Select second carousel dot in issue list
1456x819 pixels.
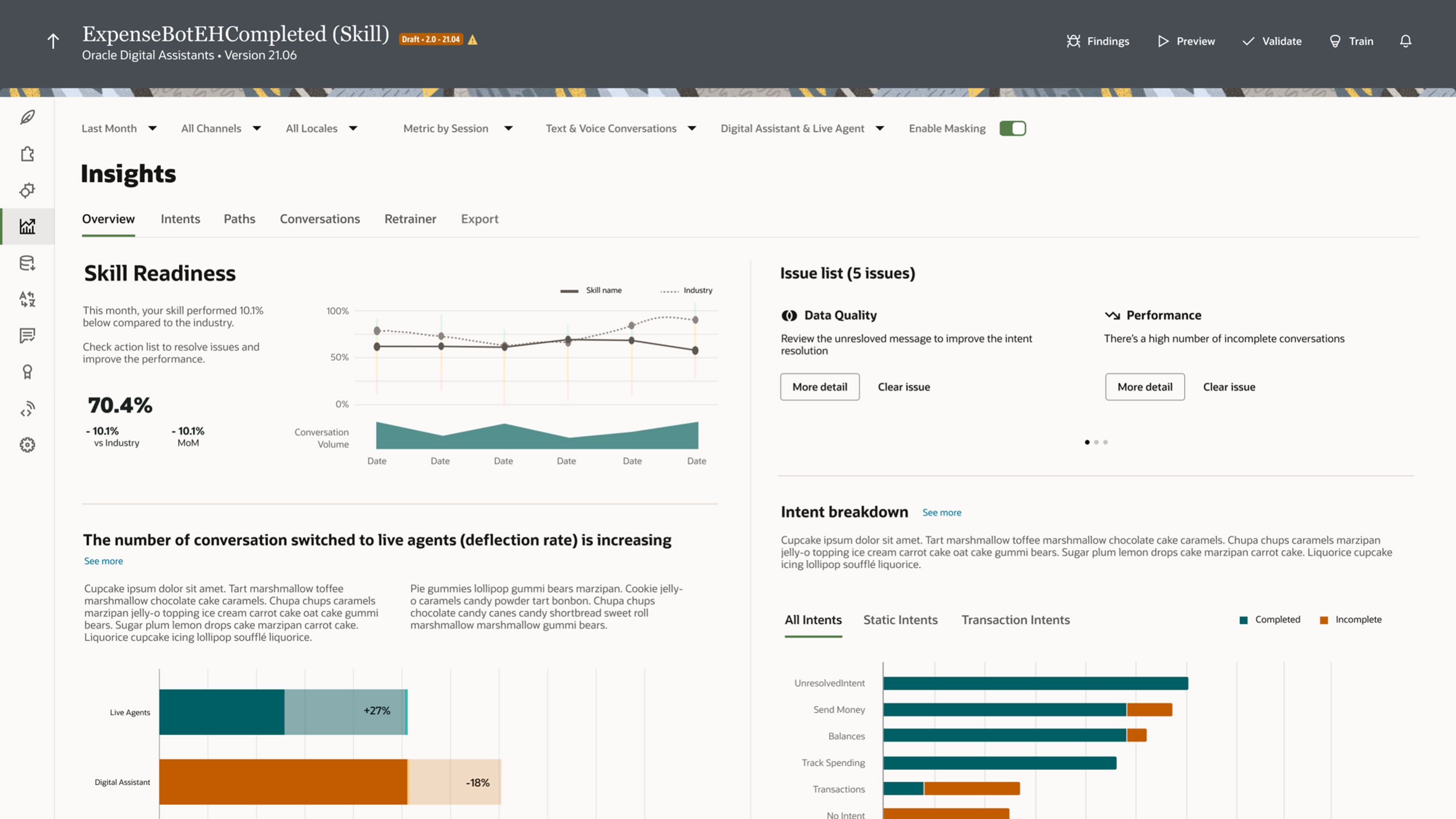point(1096,442)
